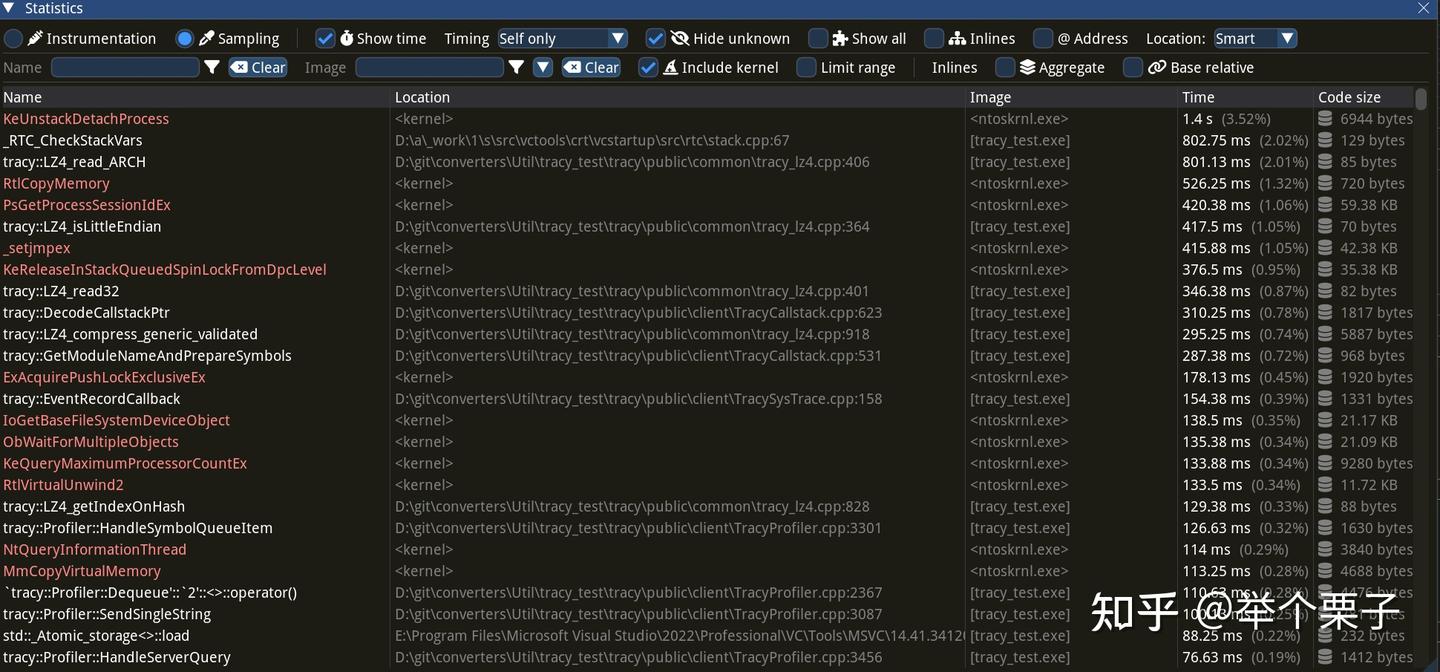Sort by the Name column header
This screenshot has width=1440, height=672.
coord(196,97)
